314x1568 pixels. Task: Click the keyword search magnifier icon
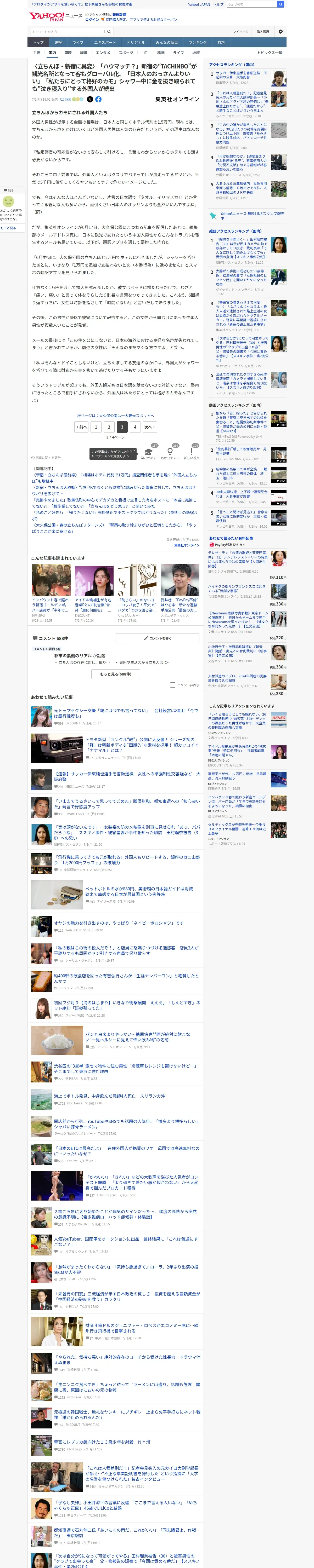[109, 32]
